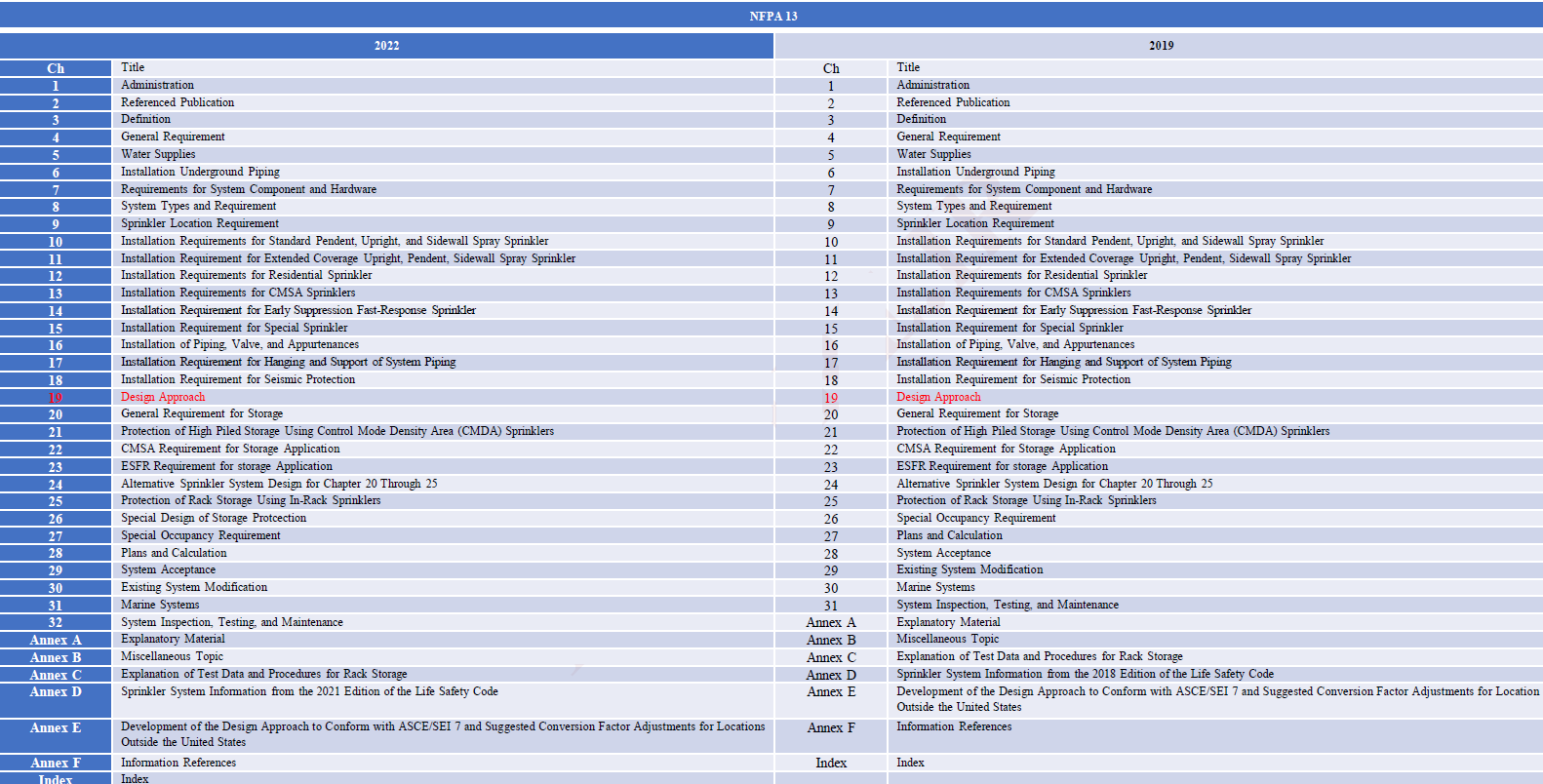Click Annex A cell in the 2022 column

56,640
